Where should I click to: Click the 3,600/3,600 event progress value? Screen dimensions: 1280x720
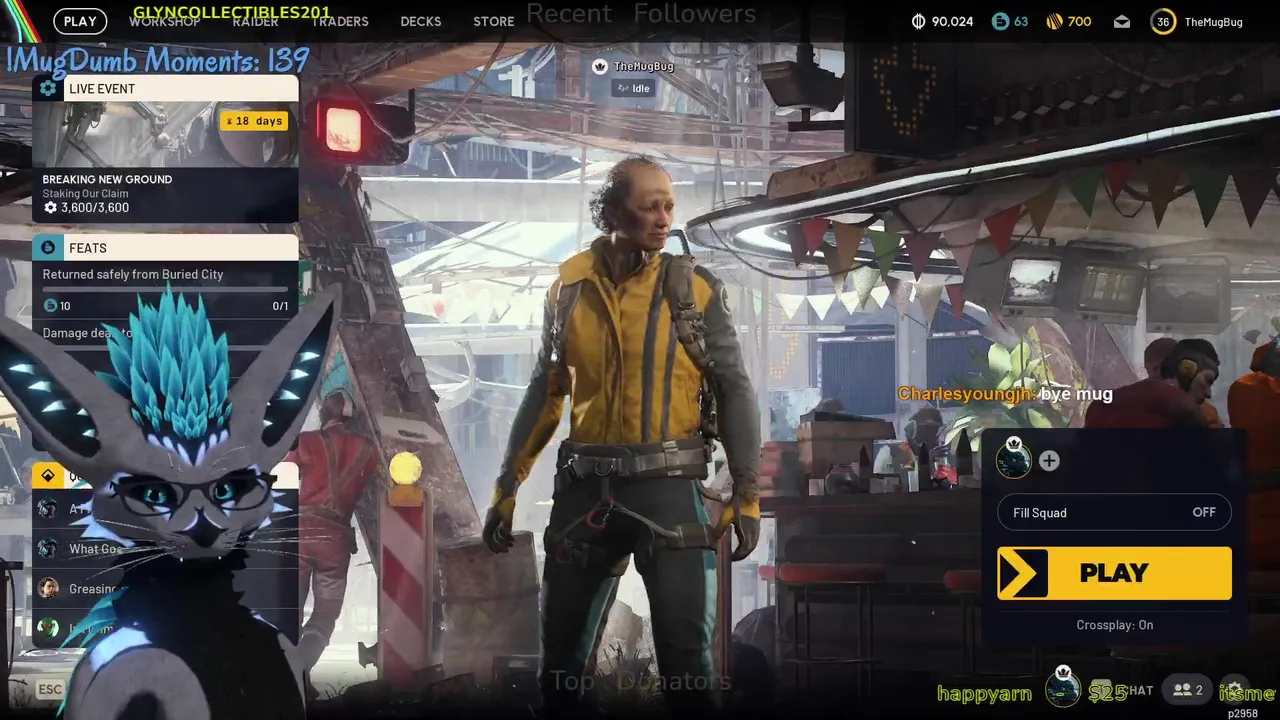(x=95, y=208)
